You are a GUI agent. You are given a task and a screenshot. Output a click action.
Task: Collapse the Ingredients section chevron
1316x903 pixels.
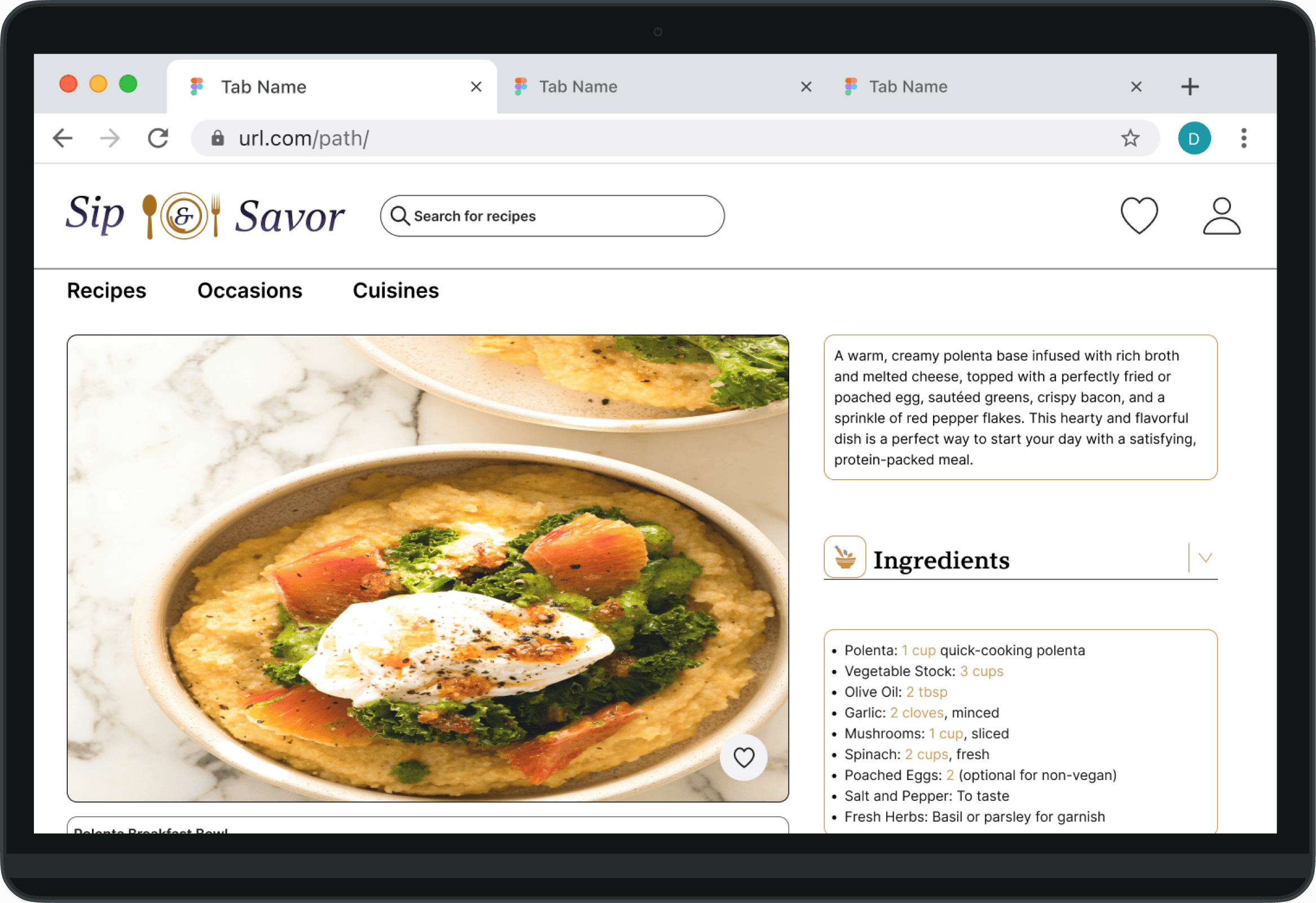(1205, 558)
